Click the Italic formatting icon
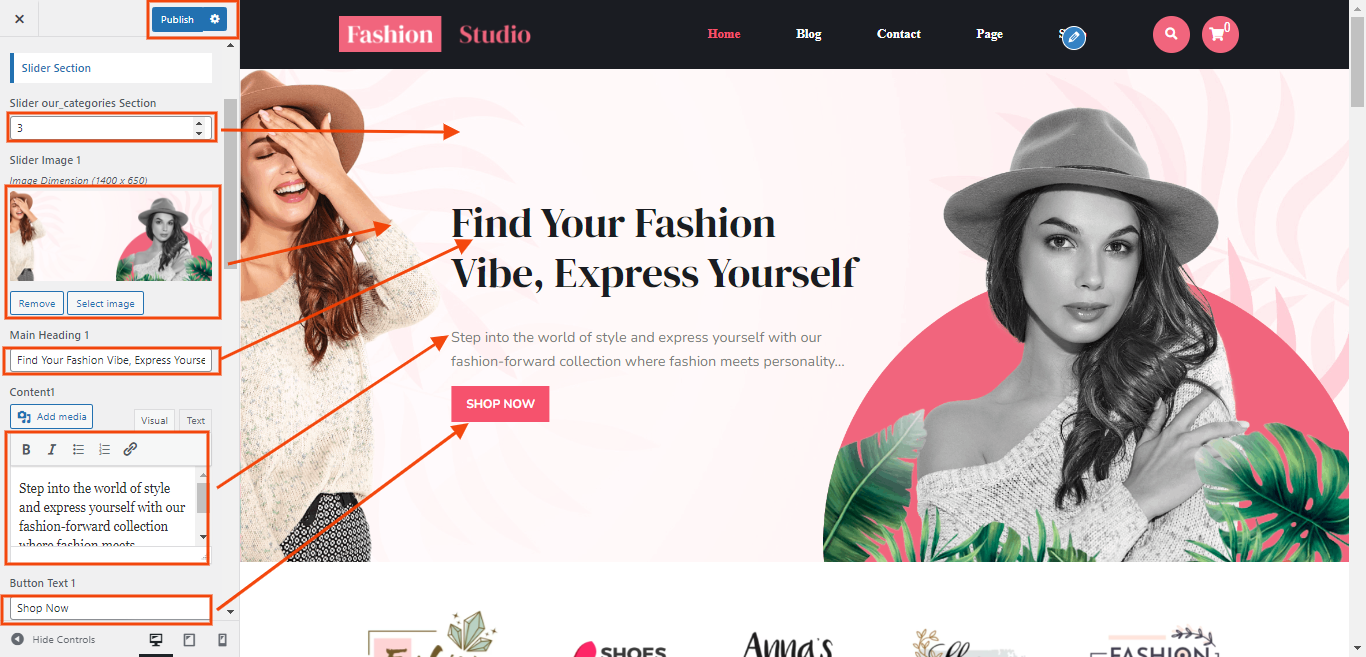 click(x=52, y=449)
